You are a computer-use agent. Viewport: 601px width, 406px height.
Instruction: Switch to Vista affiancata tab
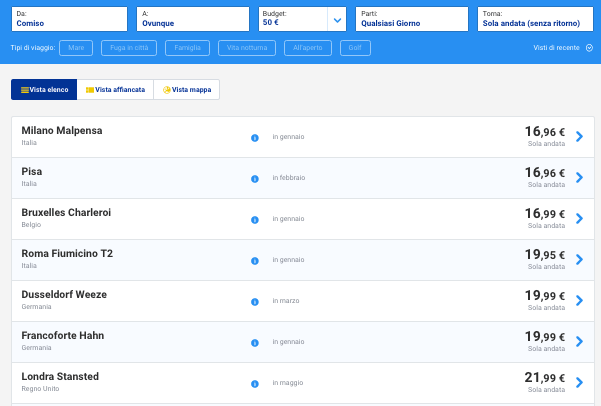coord(115,90)
